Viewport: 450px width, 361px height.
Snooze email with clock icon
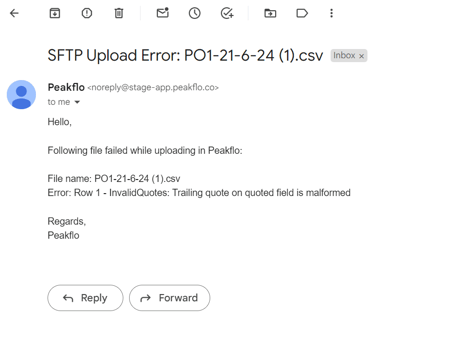tap(195, 13)
